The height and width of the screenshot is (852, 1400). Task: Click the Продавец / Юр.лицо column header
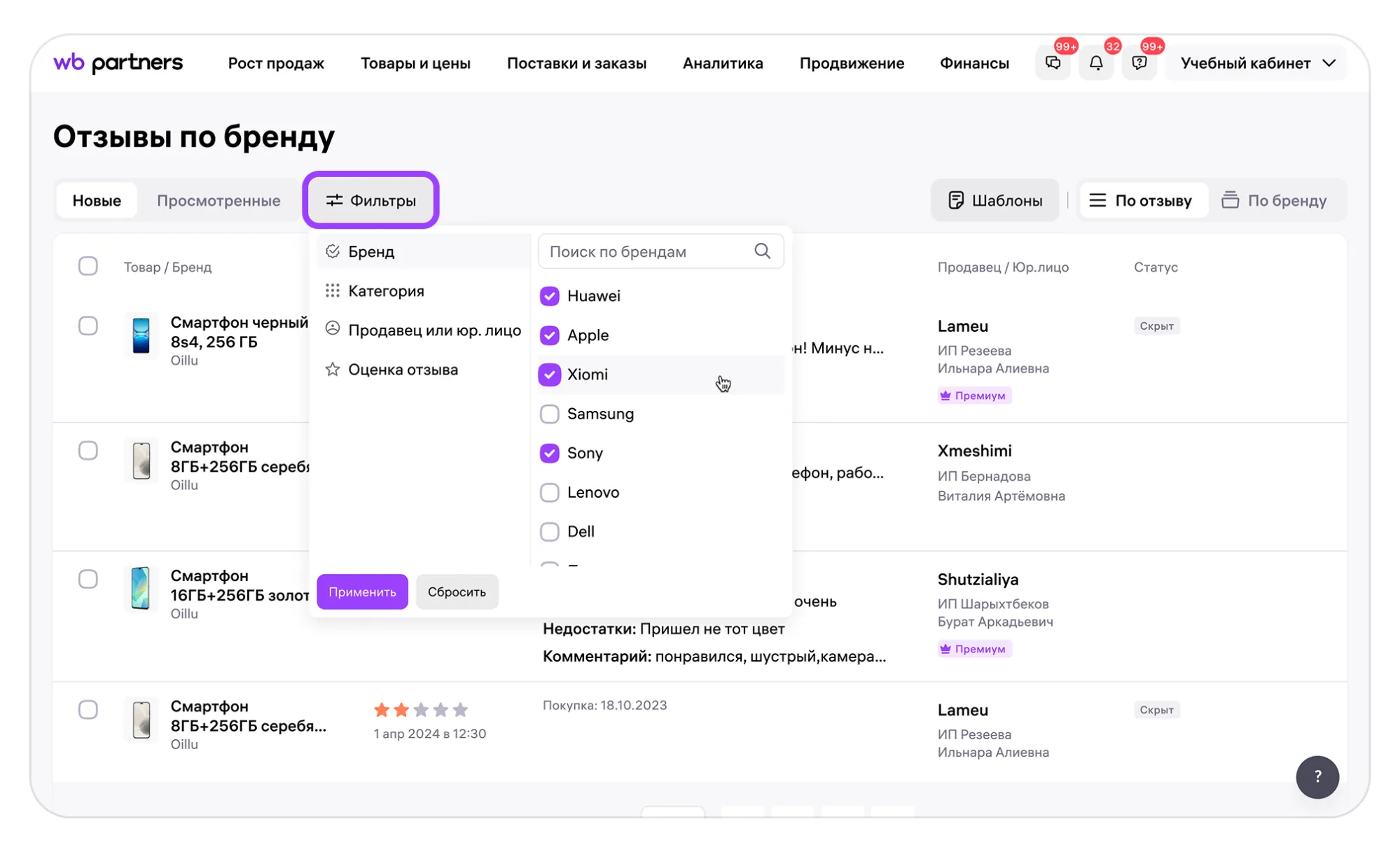pos(1003,267)
